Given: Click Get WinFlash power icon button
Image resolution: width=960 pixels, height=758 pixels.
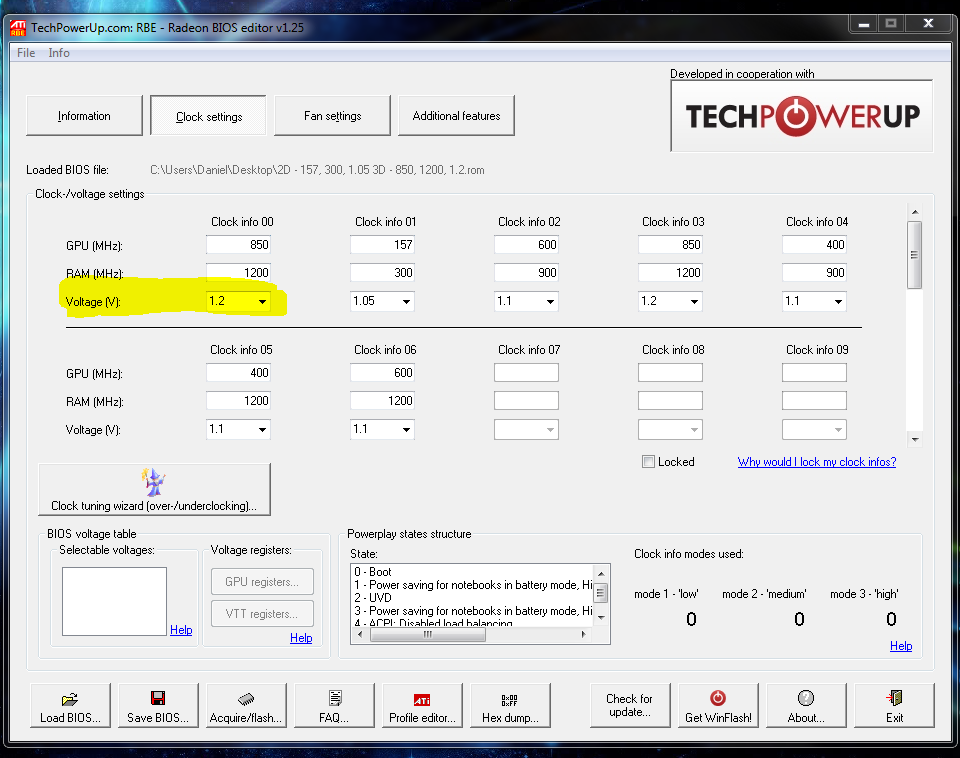Looking at the screenshot, I should (x=718, y=705).
